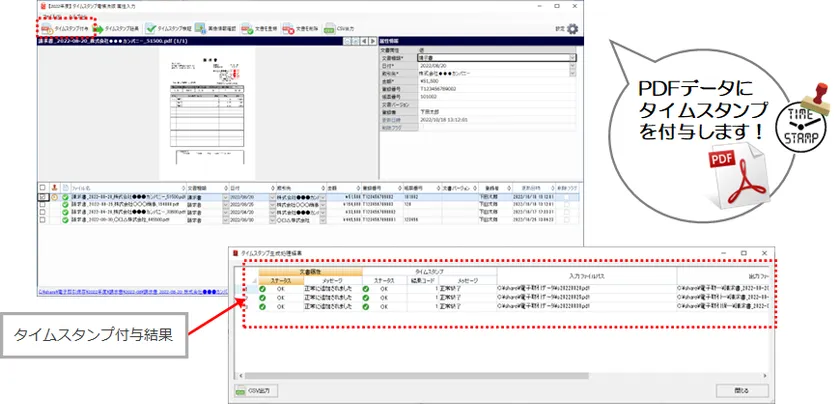Check the first file row checkbox
The height and width of the screenshot is (404, 840).
pyautogui.click(x=42, y=197)
